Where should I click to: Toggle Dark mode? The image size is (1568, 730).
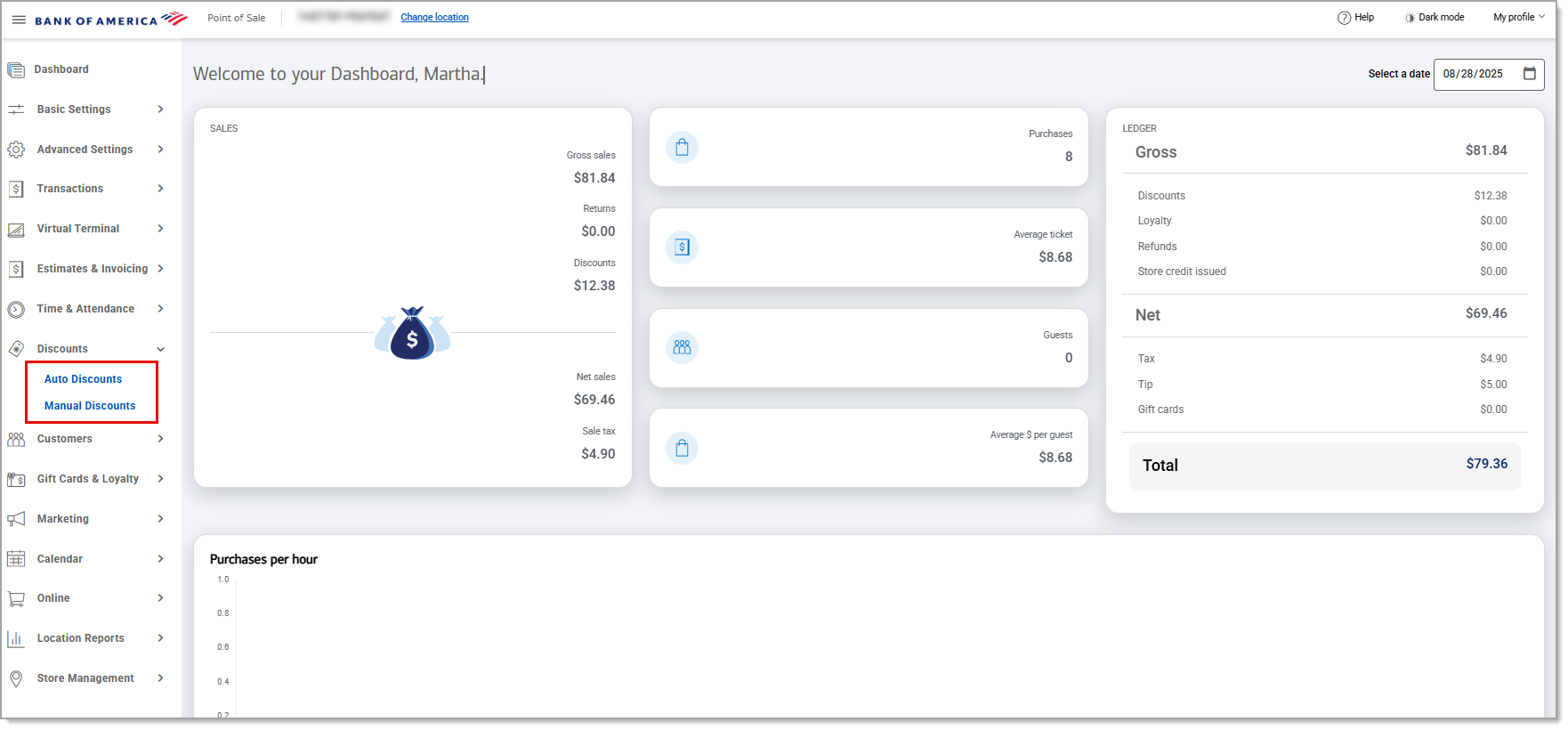(x=1435, y=18)
